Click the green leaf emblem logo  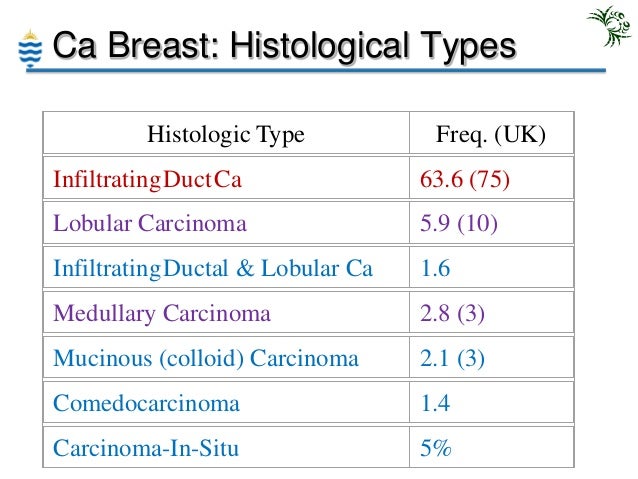pyautogui.click(x=609, y=27)
